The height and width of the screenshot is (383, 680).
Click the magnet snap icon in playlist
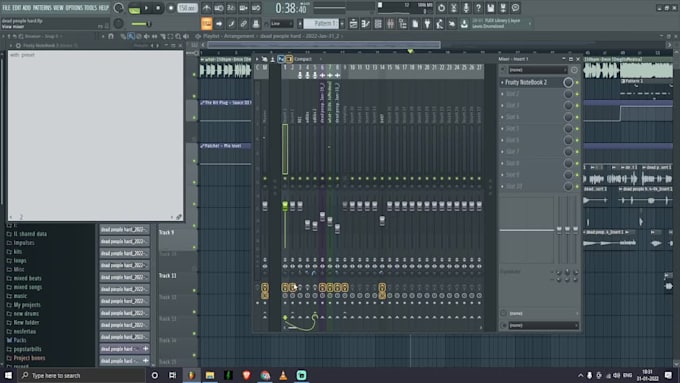(x=111, y=36)
